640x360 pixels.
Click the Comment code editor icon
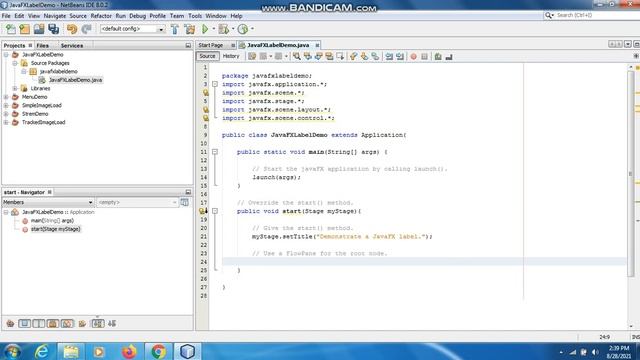coord(438,56)
